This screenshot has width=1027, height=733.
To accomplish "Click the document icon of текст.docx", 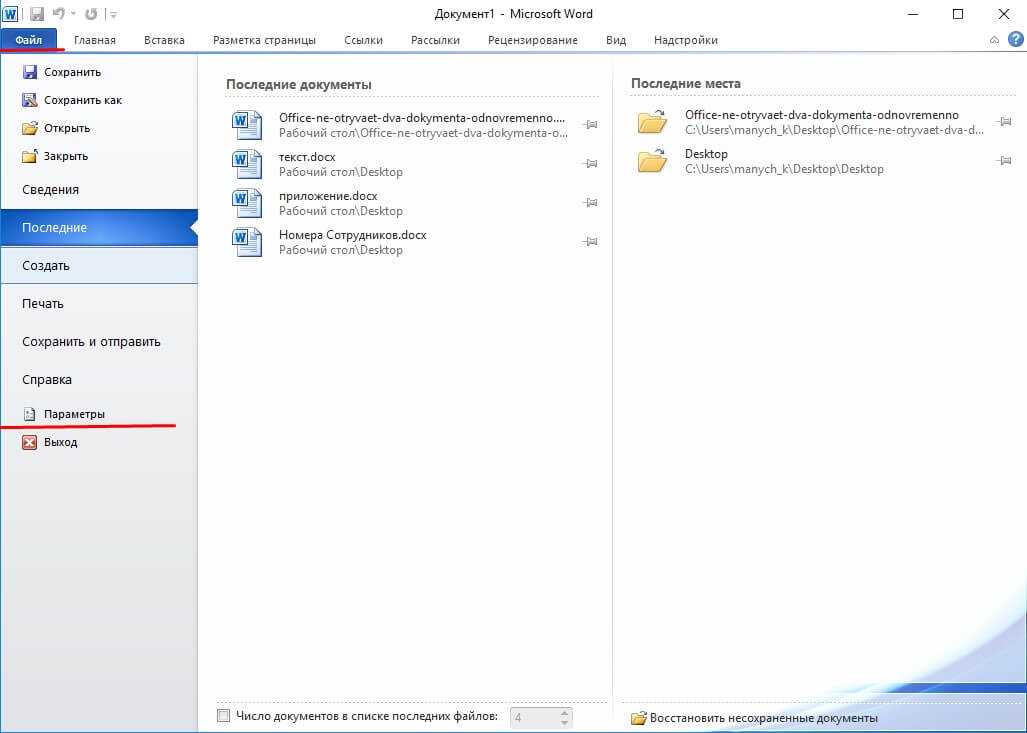I will coord(247,164).
